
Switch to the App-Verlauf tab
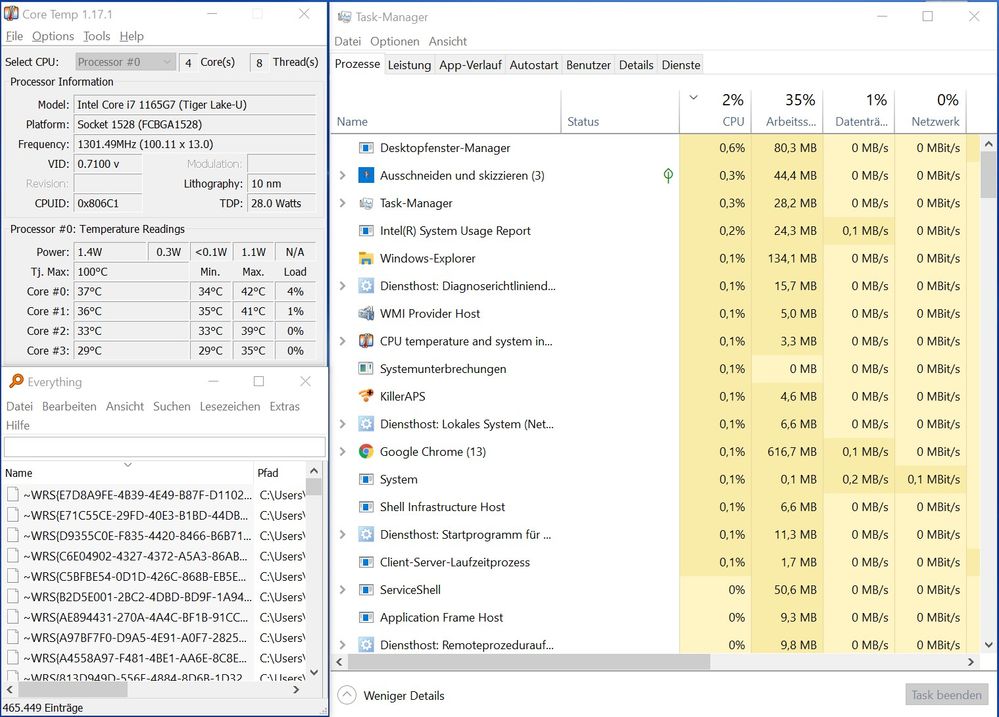pos(470,65)
